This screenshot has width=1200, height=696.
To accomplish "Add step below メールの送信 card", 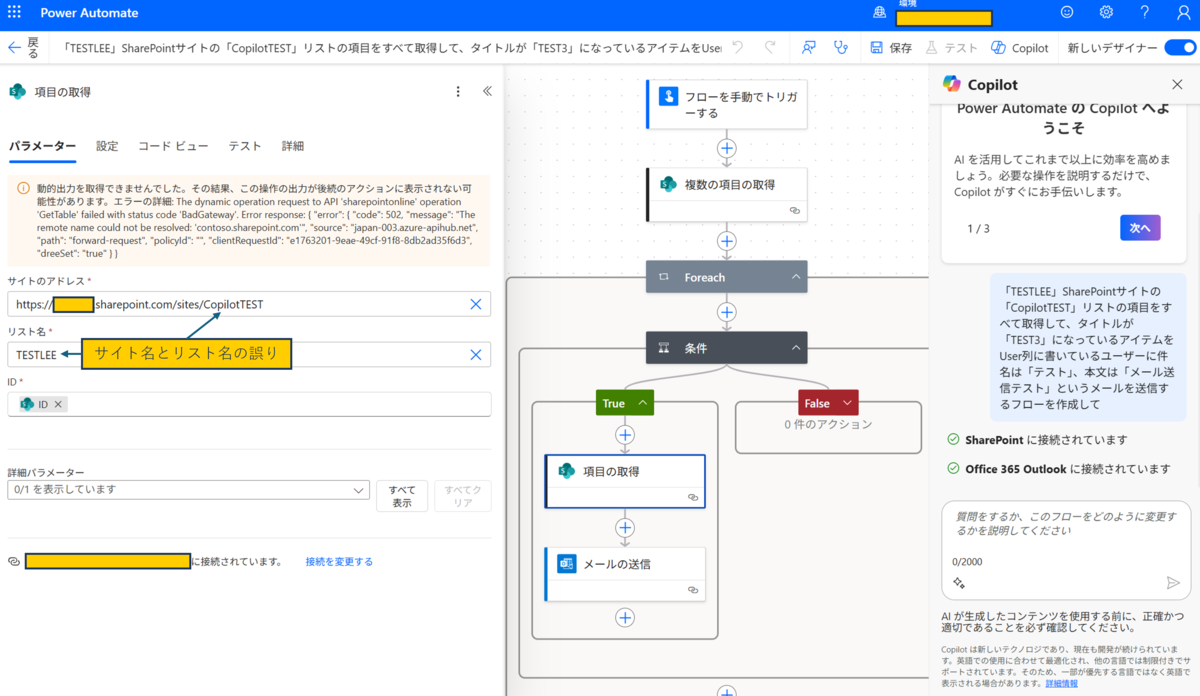I will point(625,618).
